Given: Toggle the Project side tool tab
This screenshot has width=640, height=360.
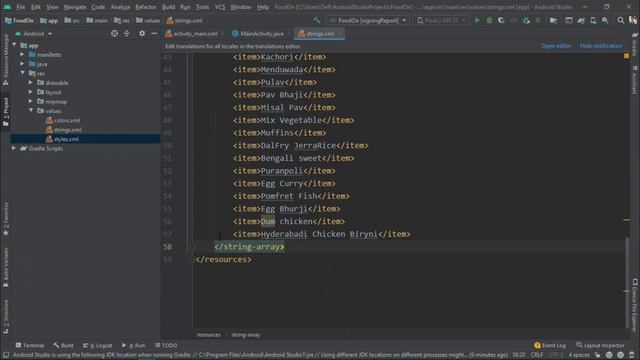Looking at the screenshot, I should click(5, 112).
